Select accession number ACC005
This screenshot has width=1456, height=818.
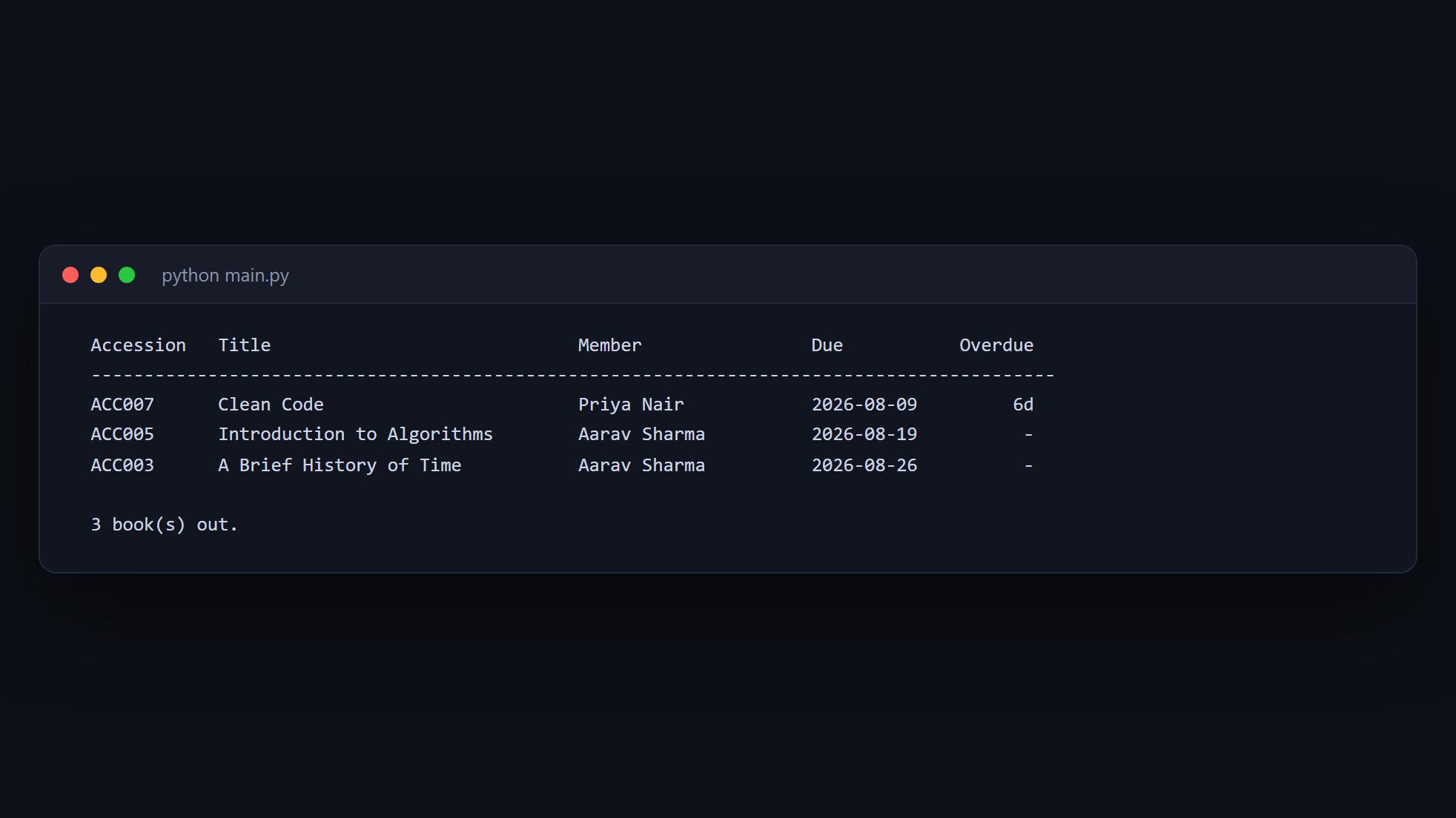point(122,434)
